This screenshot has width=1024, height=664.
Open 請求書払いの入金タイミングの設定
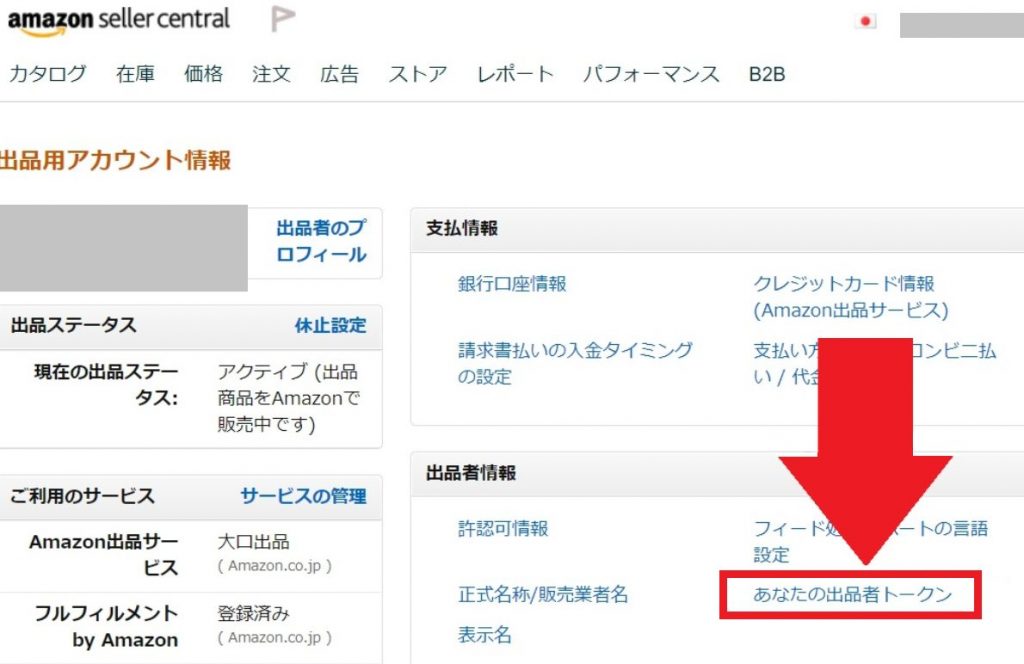coord(575,363)
